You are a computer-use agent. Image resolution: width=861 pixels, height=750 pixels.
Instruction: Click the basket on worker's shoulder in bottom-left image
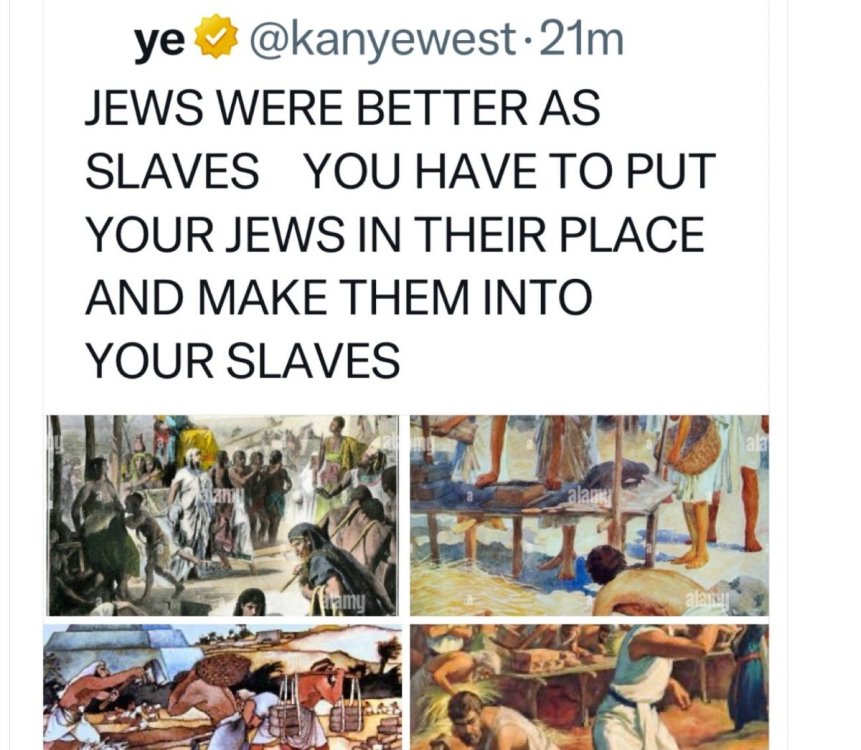point(223,670)
